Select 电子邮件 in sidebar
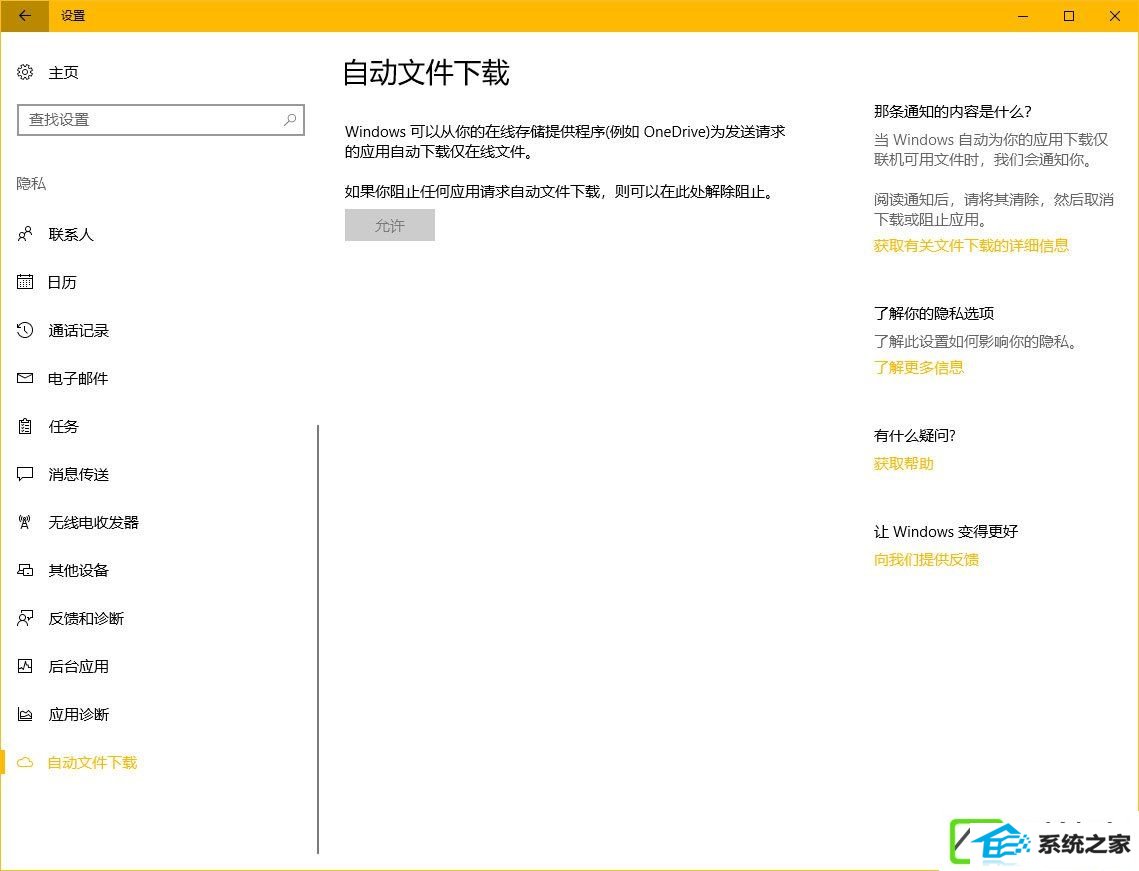1139x871 pixels. (78, 378)
